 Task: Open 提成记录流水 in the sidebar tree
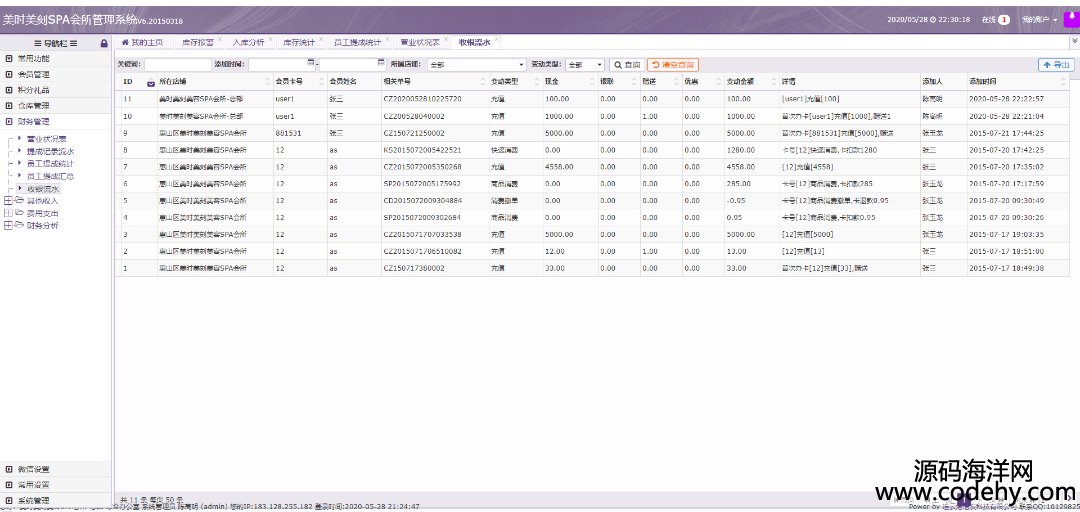[50, 151]
